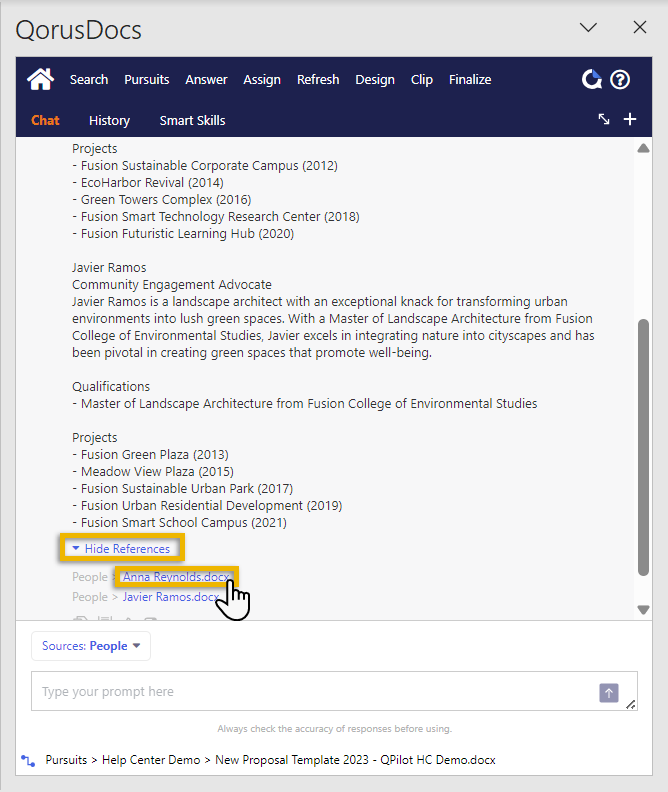Collapse the QorusDocs pane with the chevron
The image size is (668, 792).
pos(589,28)
